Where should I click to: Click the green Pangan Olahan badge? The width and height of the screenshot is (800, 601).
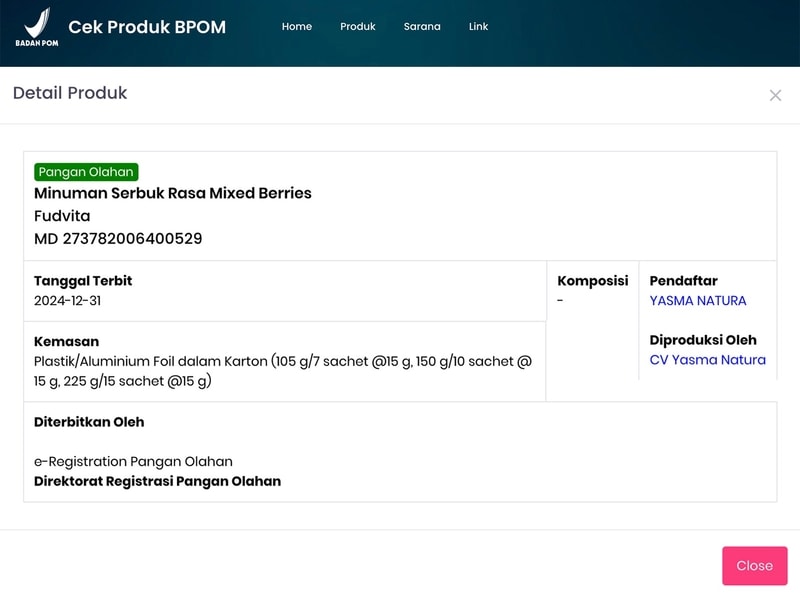86,172
